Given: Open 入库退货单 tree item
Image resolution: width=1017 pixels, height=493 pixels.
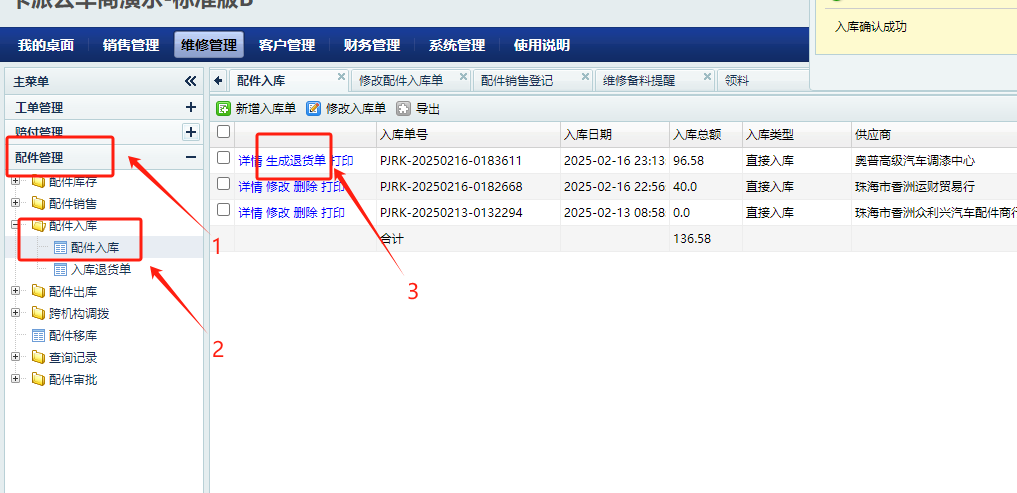Looking at the screenshot, I should coord(100,269).
